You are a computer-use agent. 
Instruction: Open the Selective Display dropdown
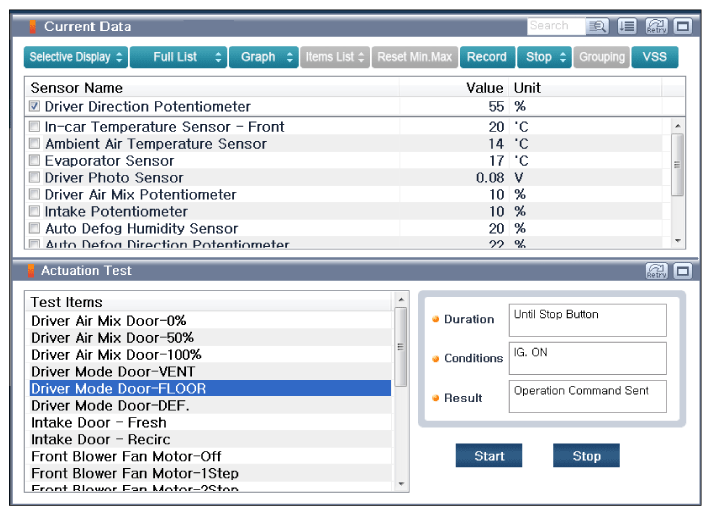point(76,57)
